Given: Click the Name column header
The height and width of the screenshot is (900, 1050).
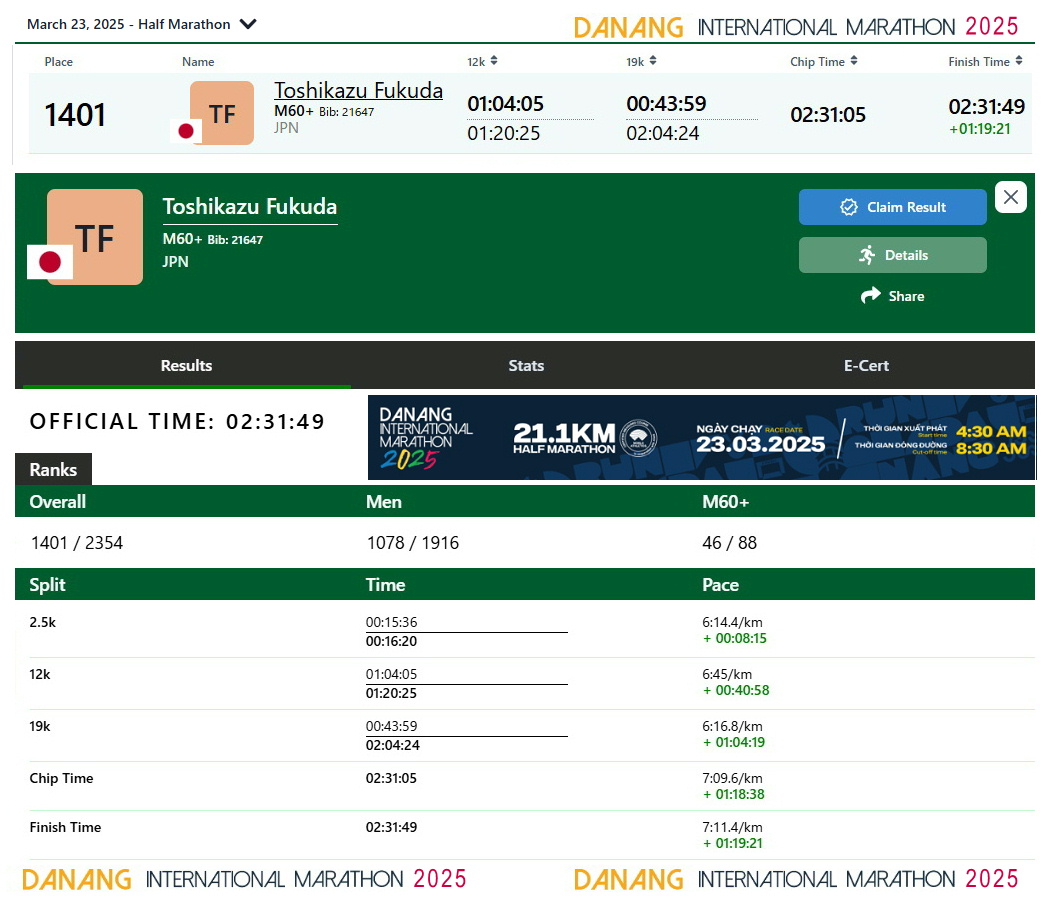Looking at the screenshot, I should pos(198,62).
